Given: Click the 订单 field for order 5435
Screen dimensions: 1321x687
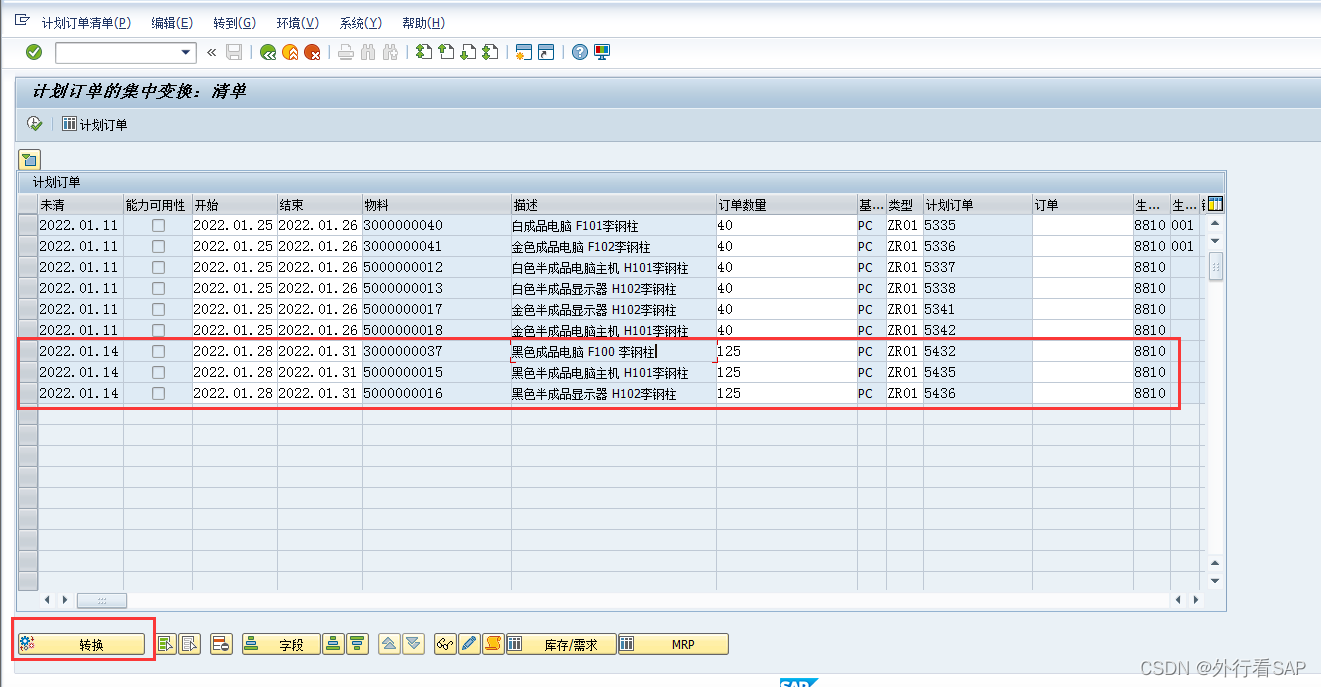Looking at the screenshot, I should coord(1083,373).
